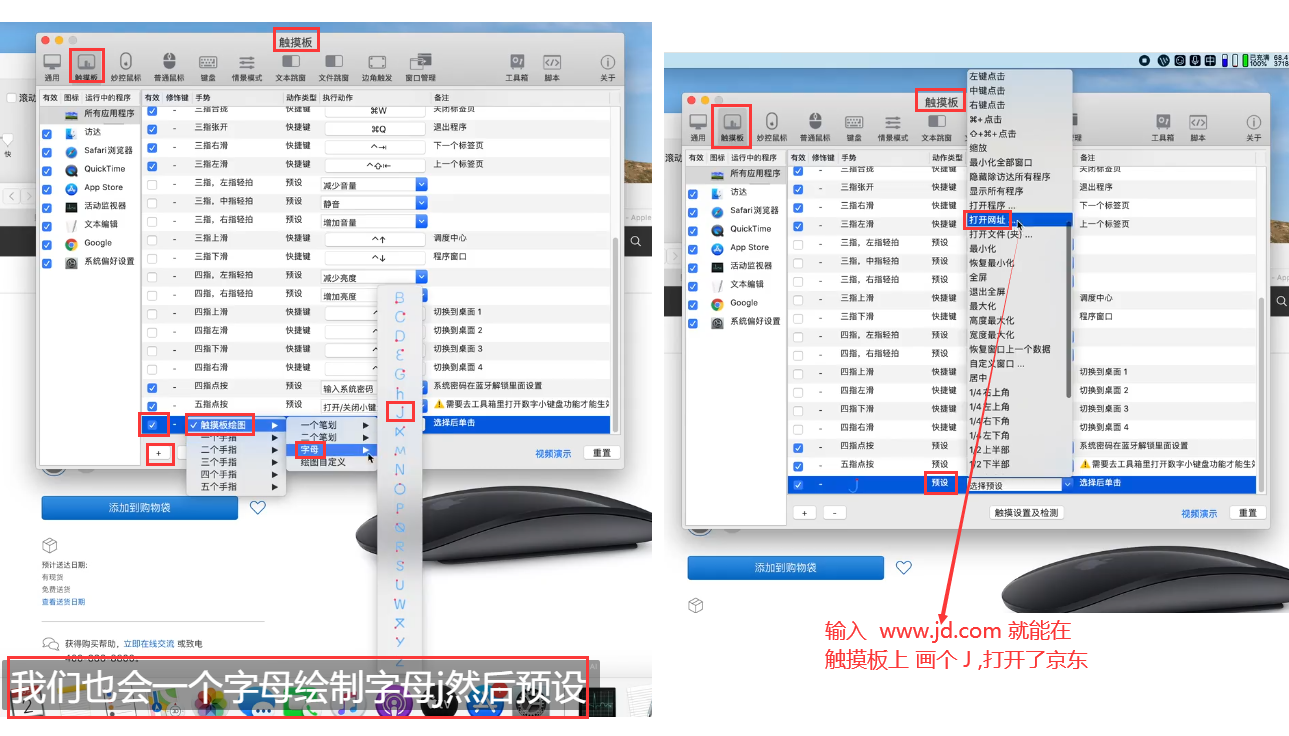Viewport: 1289px width, 736px height.
Task: Disable 五指点按 gesture in the right window
Action: [798, 466]
